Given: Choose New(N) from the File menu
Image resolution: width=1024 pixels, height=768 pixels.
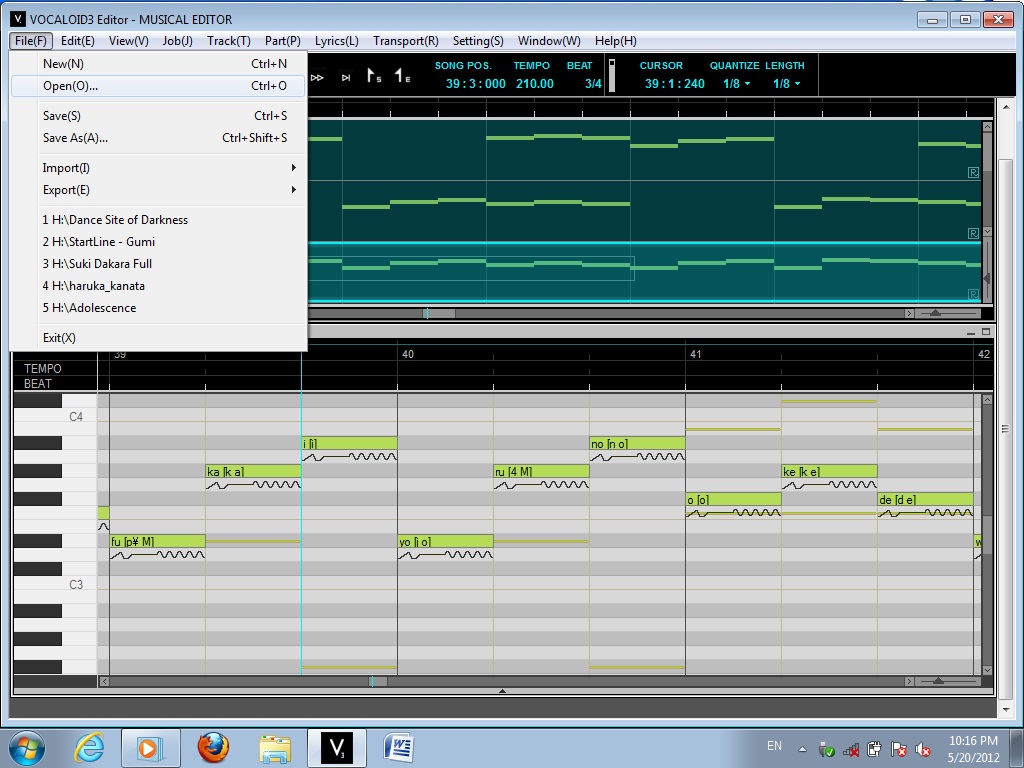Looking at the screenshot, I should tap(158, 63).
